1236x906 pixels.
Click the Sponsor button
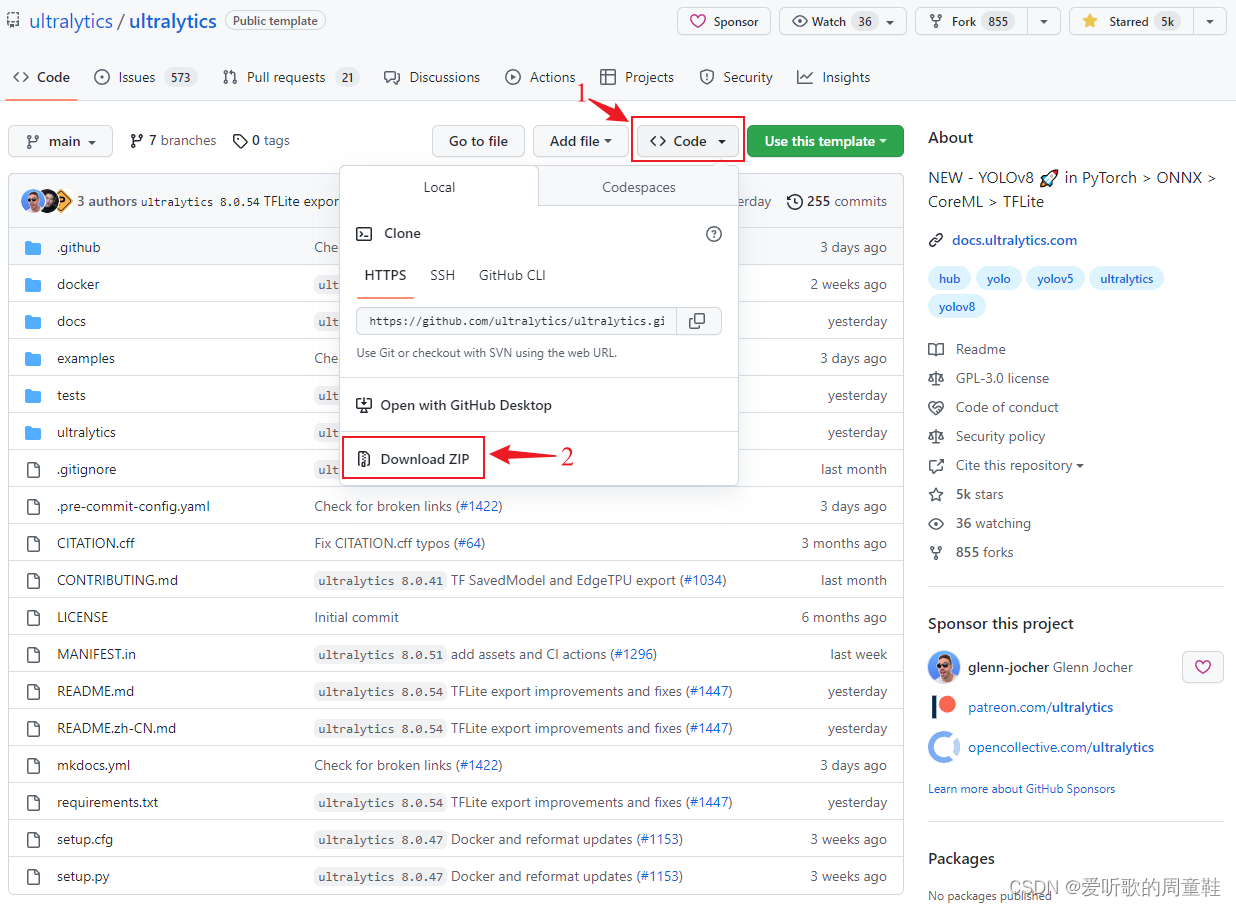pos(724,21)
